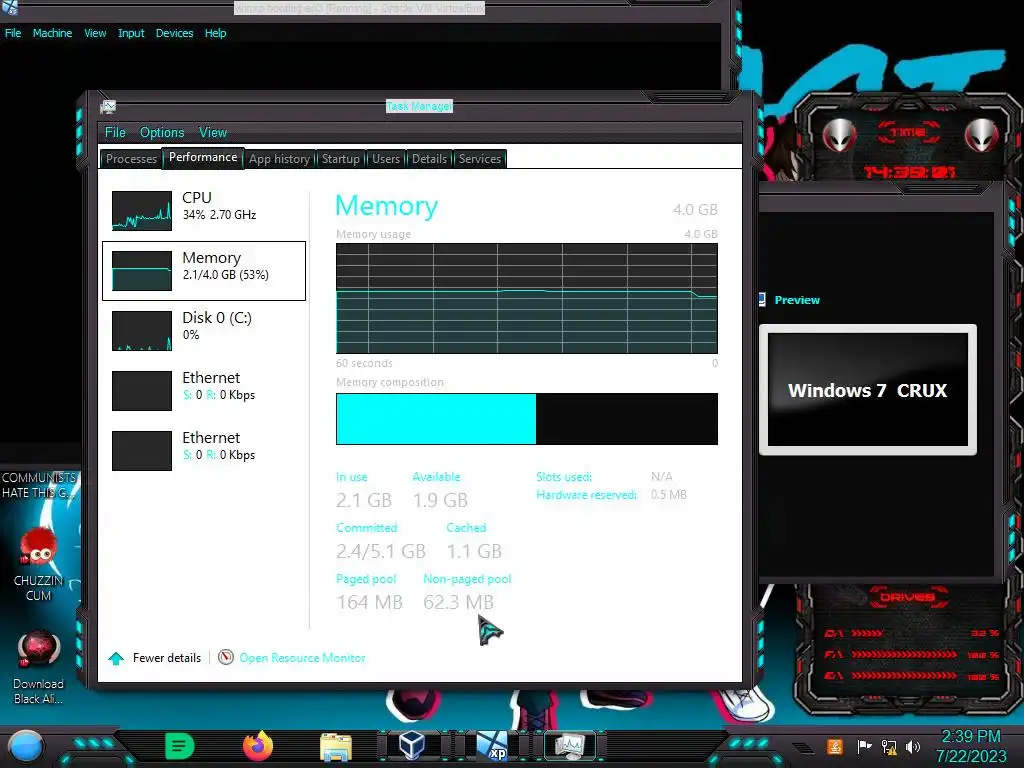Click left alien head on time widget
The width and height of the screenshot is (1024, 768).
pyautogui.click(x=839, y=135)
